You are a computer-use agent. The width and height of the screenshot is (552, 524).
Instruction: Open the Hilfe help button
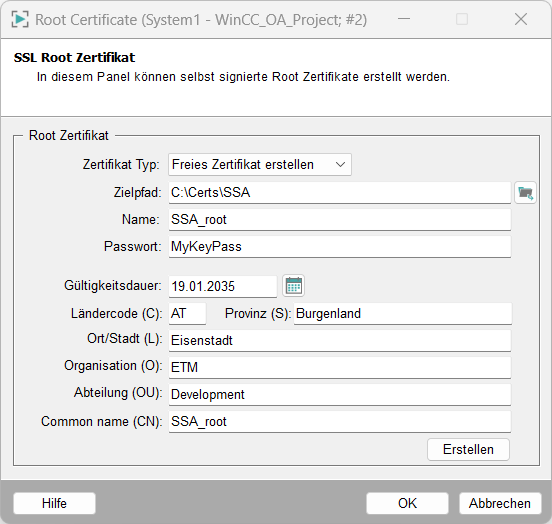coord(54,503)
